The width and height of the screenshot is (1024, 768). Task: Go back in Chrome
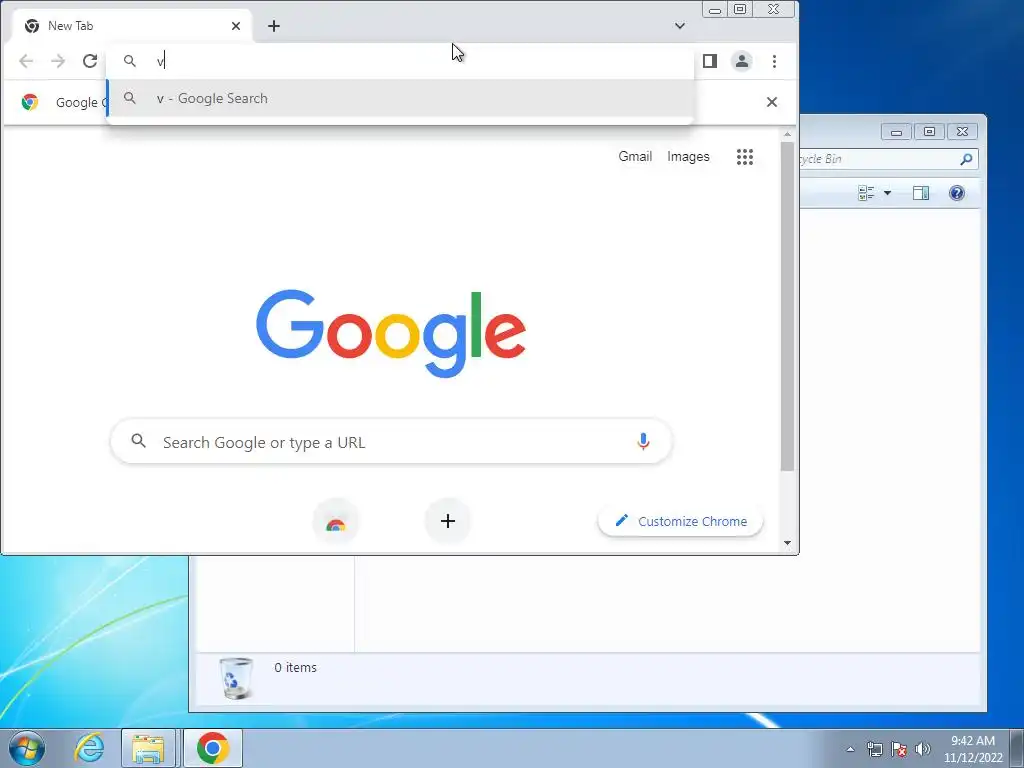click(x=26, y=61)
